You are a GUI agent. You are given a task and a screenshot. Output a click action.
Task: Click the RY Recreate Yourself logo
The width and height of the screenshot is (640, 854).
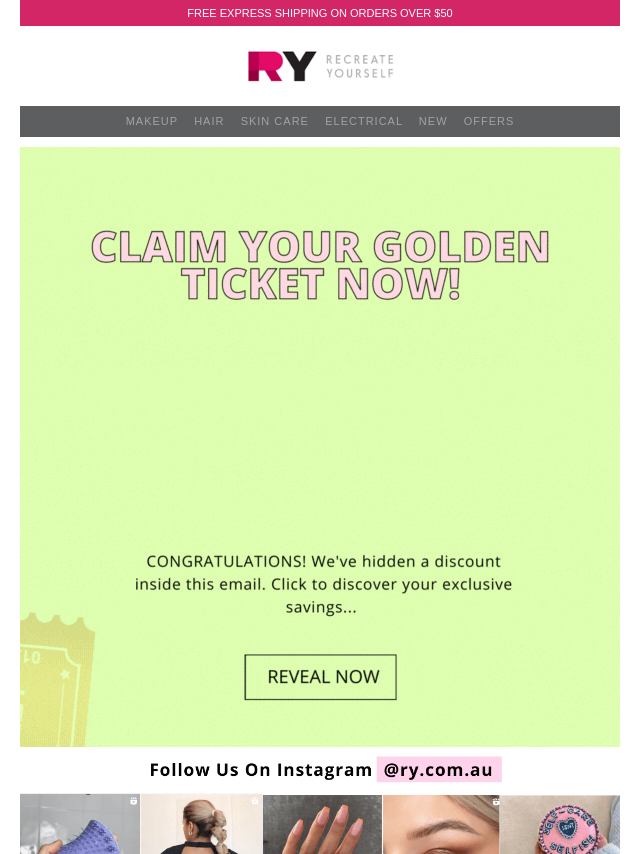pos(320,66)
